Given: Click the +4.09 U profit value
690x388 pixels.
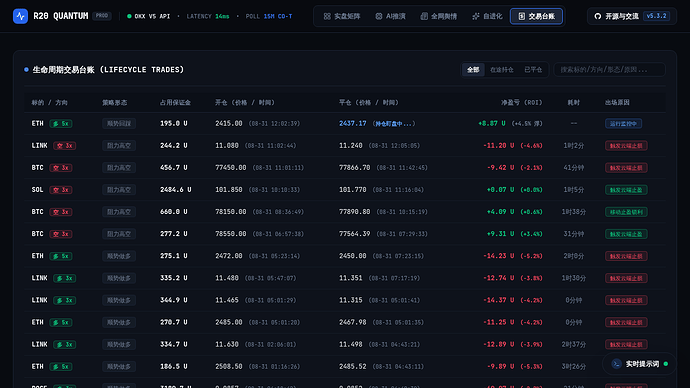Looking at the screenshot, I should [x=500, y=212].
